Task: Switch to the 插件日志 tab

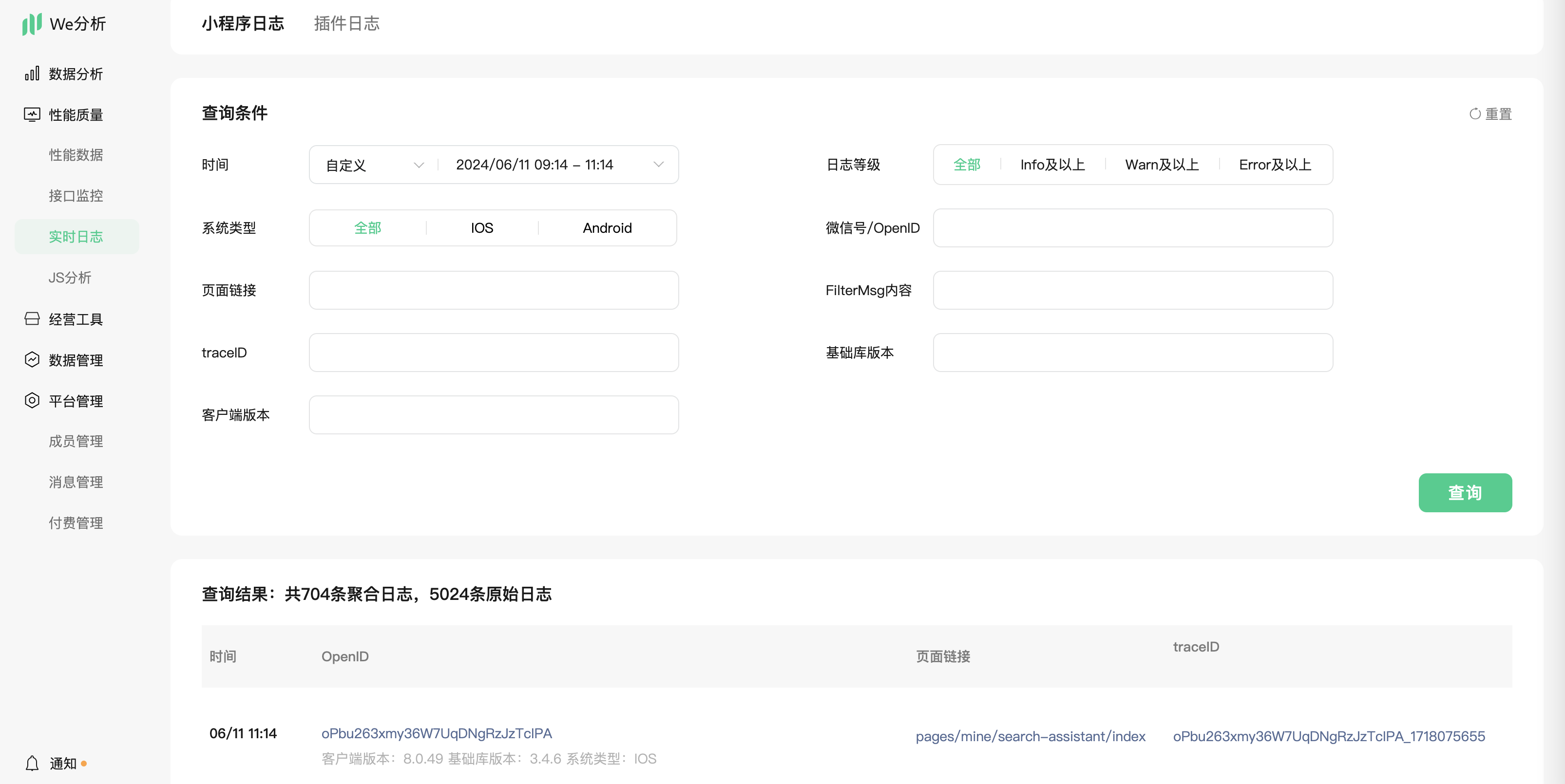Action: click(x=346, y=24)
